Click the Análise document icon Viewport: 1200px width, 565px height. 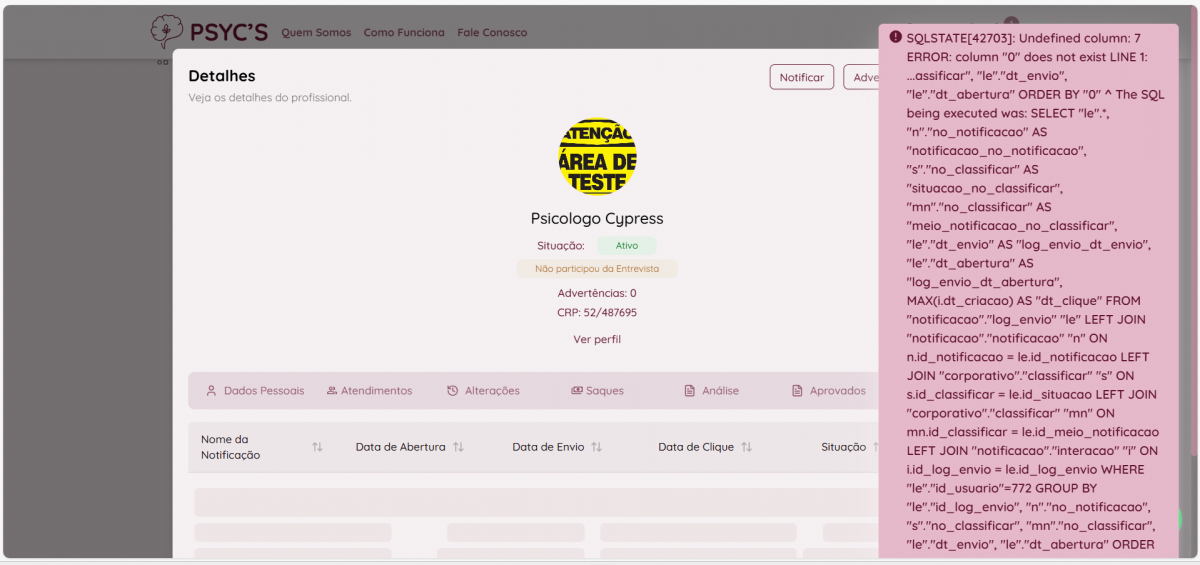(689, 391)
